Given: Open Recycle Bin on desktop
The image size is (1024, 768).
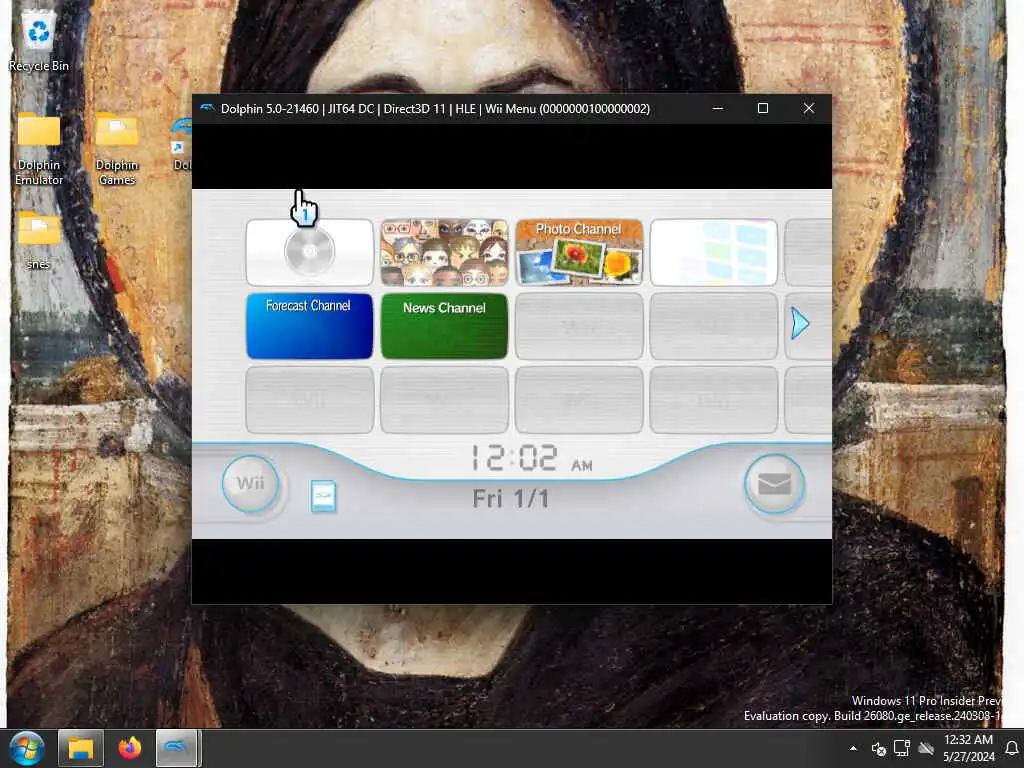Looking at the screenshot, I should coord(39,41).
